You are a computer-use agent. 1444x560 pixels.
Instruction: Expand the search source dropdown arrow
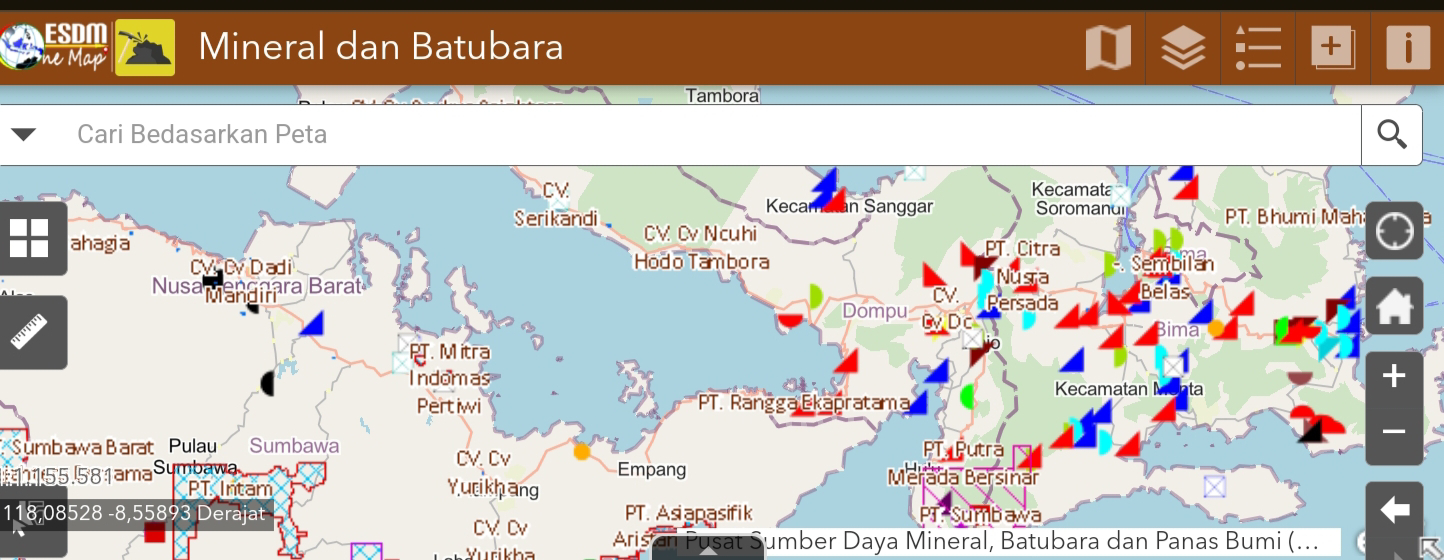point(24,135)
